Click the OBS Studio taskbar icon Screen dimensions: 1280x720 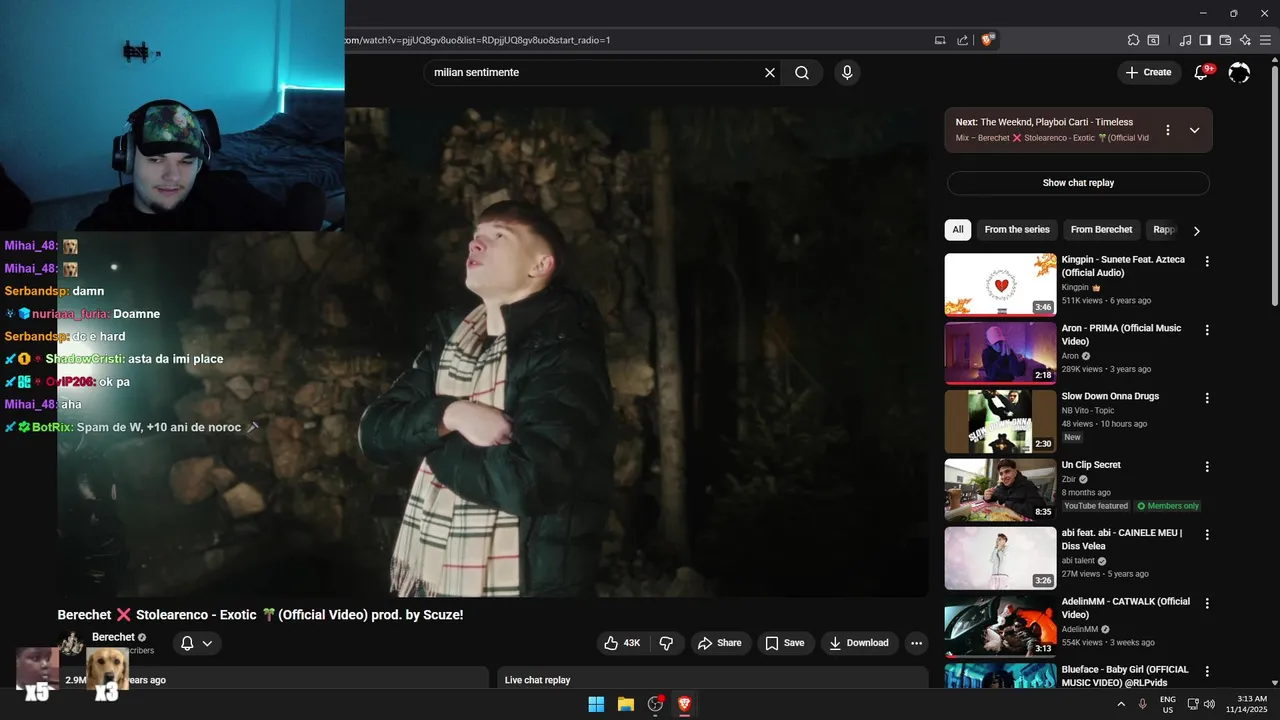[656, 704]
